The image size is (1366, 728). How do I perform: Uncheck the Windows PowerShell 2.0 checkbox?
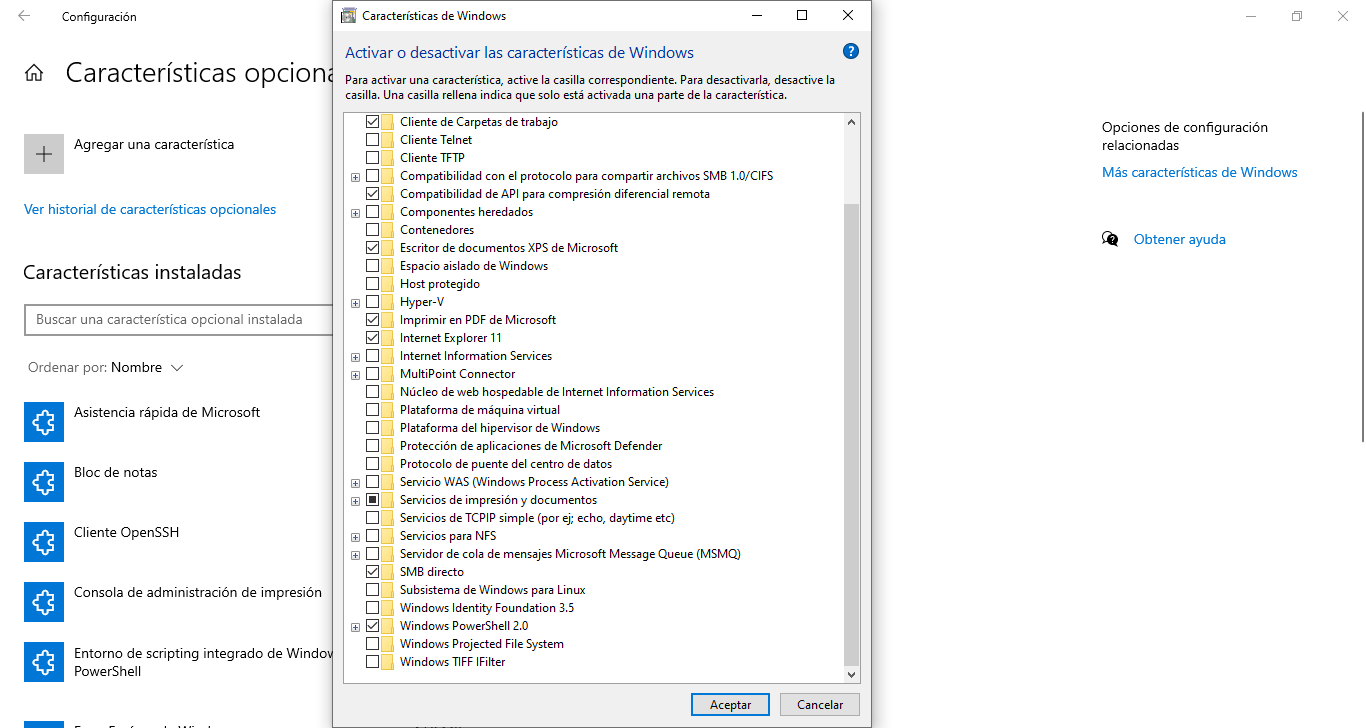point(373,626)
